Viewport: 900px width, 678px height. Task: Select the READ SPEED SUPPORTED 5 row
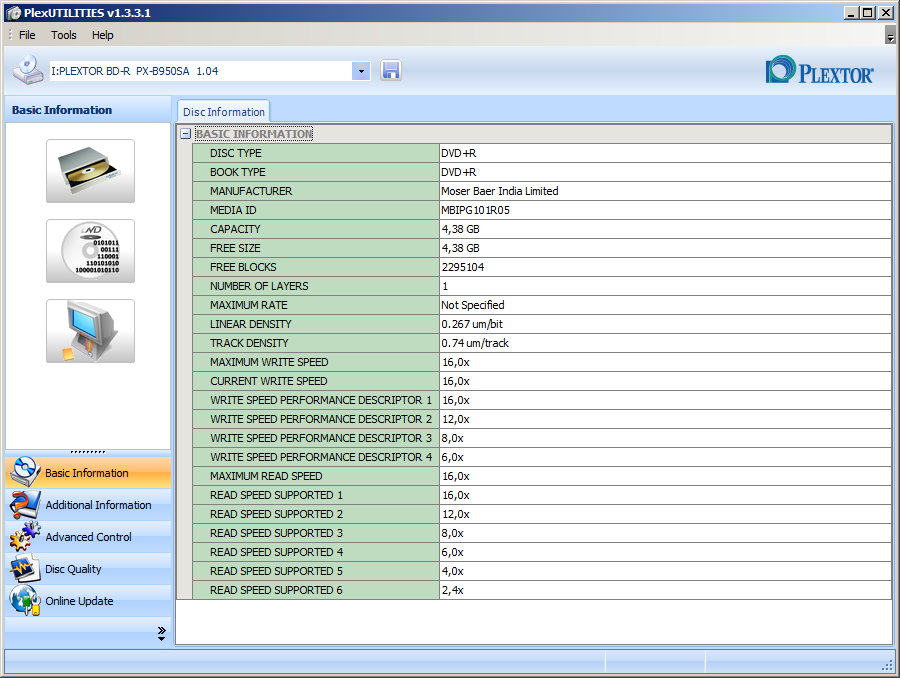click(x=541, y=571)
